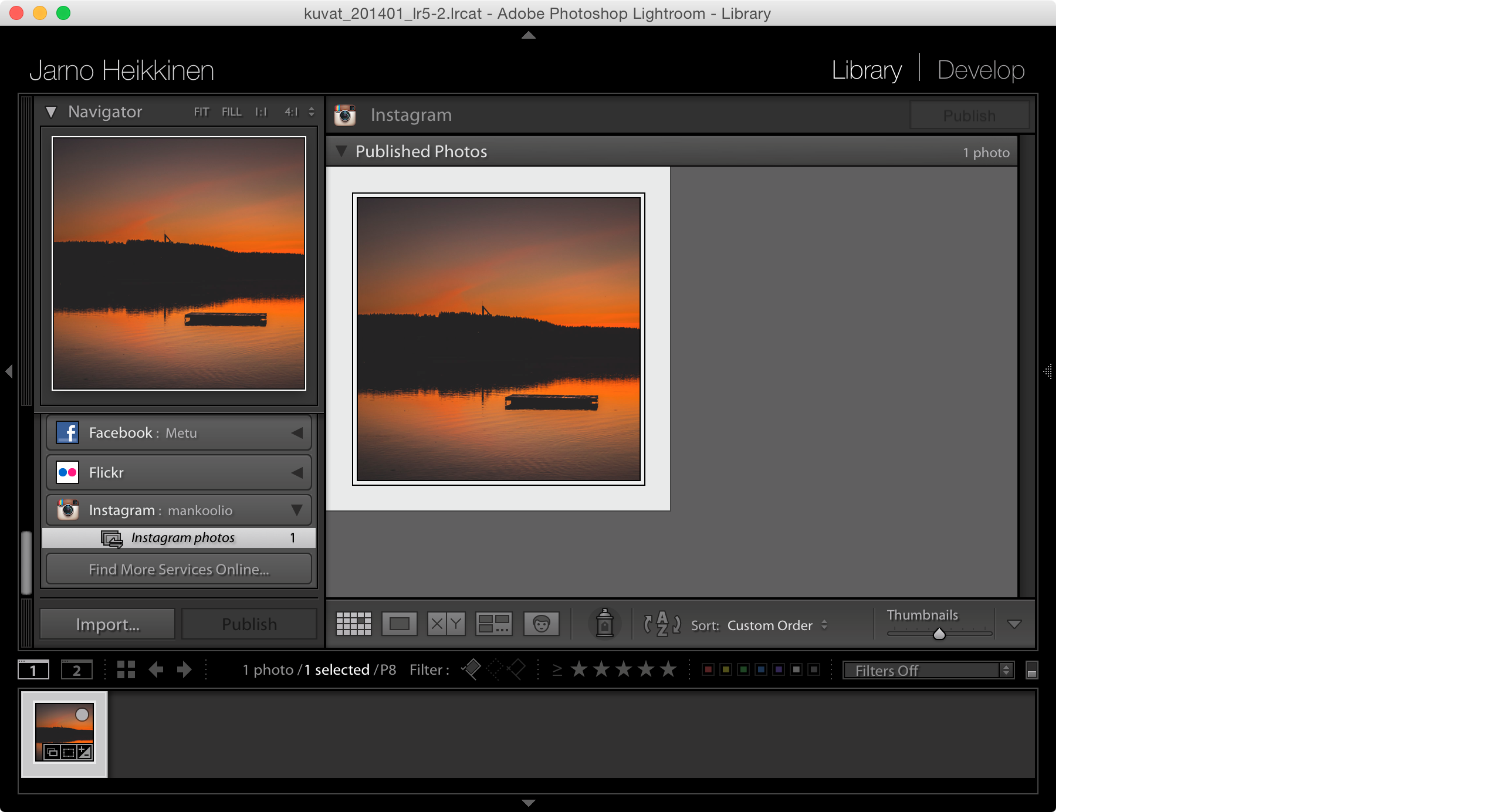This screenshot has width=1502, height=812.
Task: Open Compare view with XY icon
Action: [x=446, y=624]
